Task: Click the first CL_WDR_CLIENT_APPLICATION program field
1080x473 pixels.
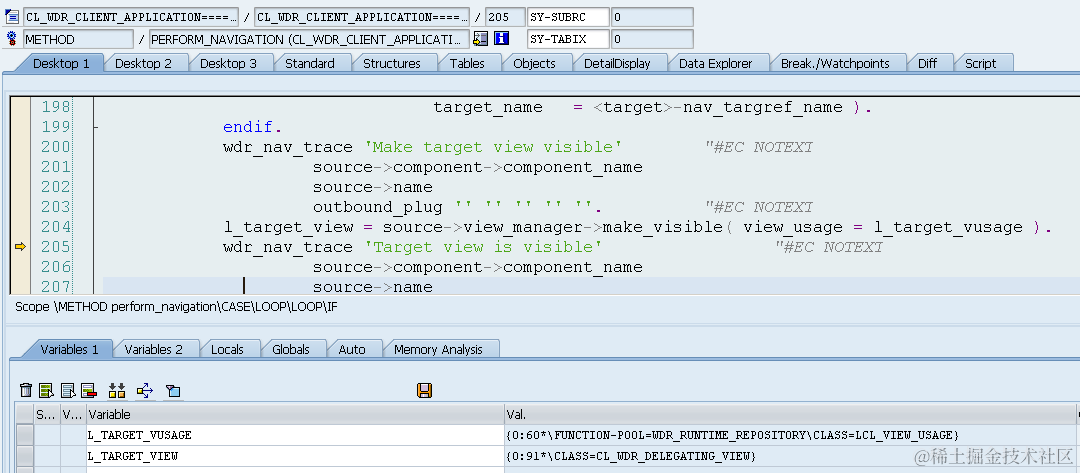Action: (x=131, y=17)
